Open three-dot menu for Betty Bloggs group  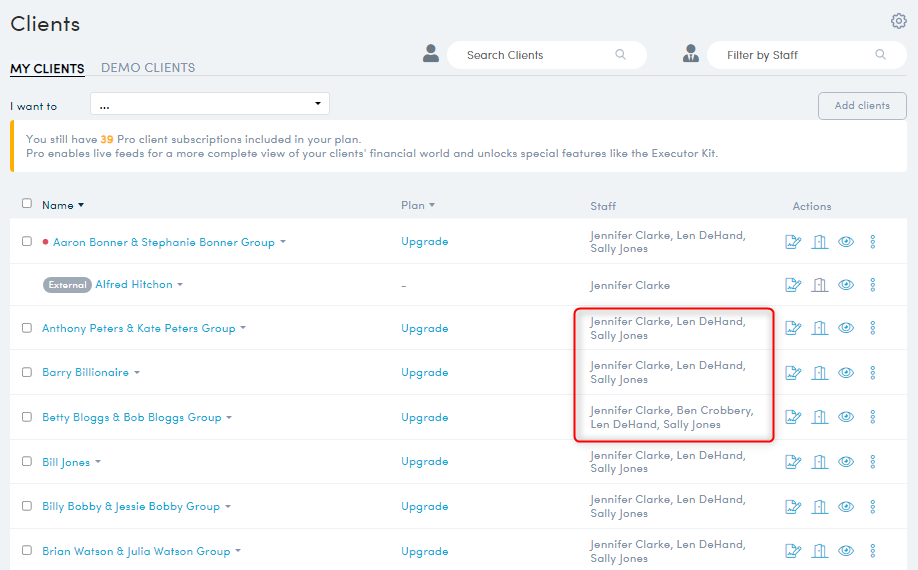(x=873, y=417)
